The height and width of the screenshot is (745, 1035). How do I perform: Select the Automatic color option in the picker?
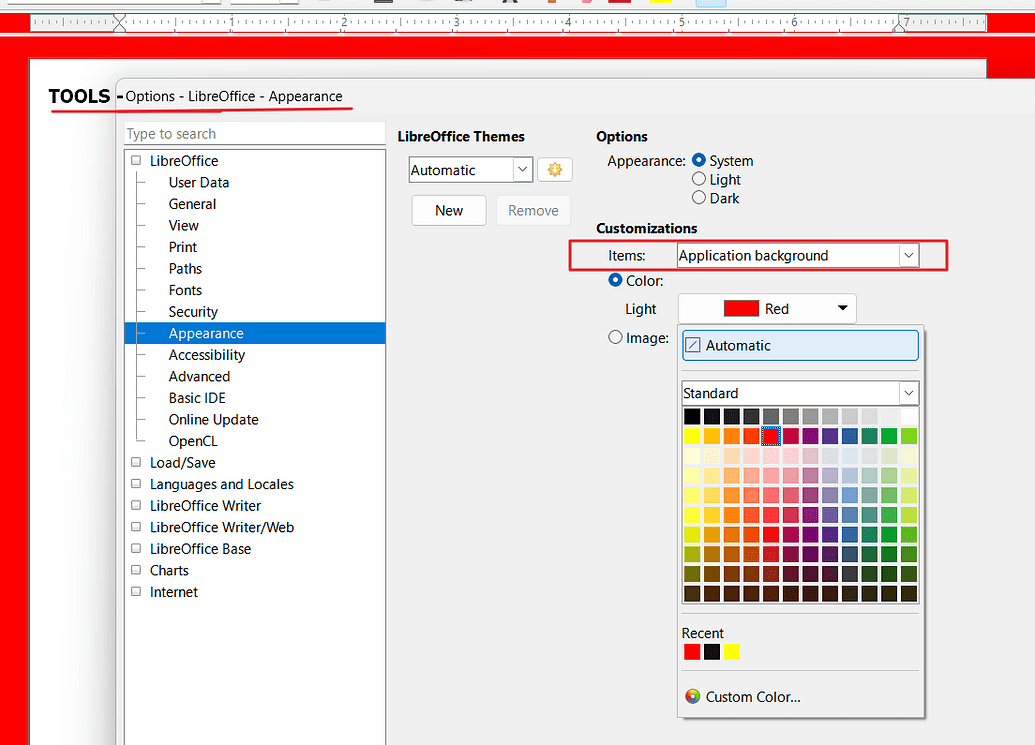click(x=799, y=345)
